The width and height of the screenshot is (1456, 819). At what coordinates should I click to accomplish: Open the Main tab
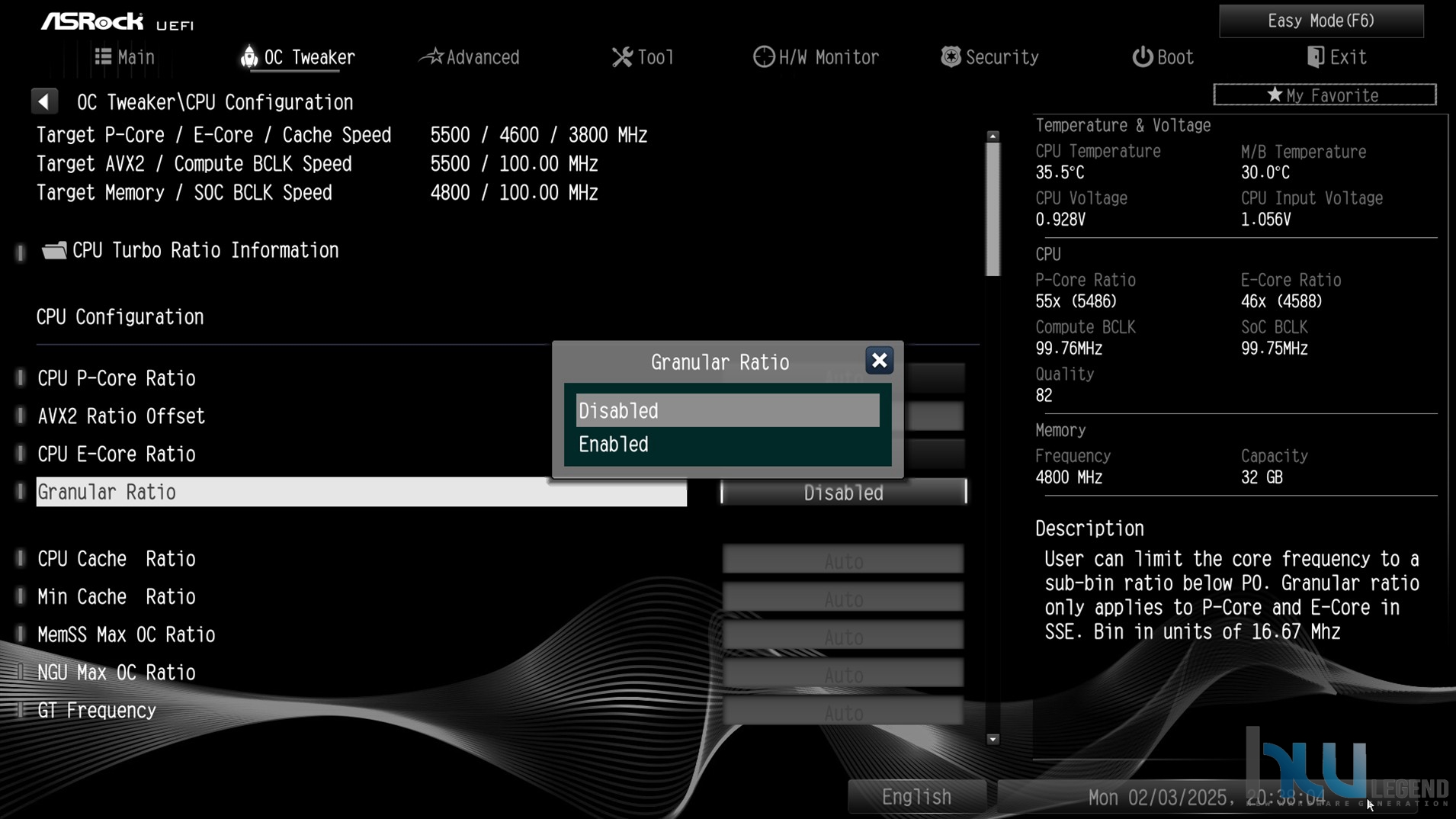tap(125, 57)
